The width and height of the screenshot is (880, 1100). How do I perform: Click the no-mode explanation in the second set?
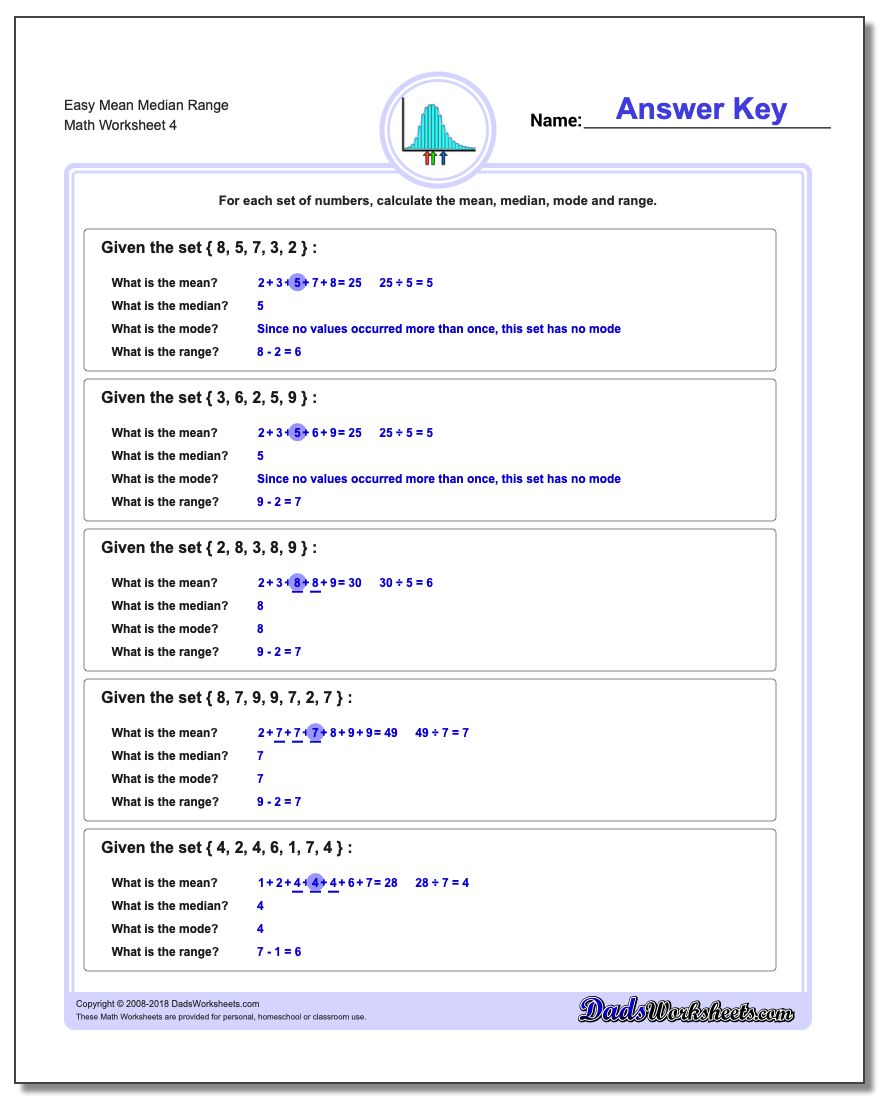[439, 479]
